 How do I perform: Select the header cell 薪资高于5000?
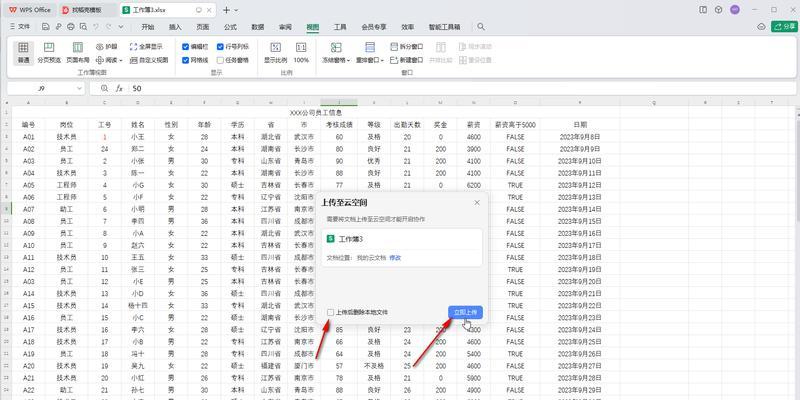(x=515, y=124)
